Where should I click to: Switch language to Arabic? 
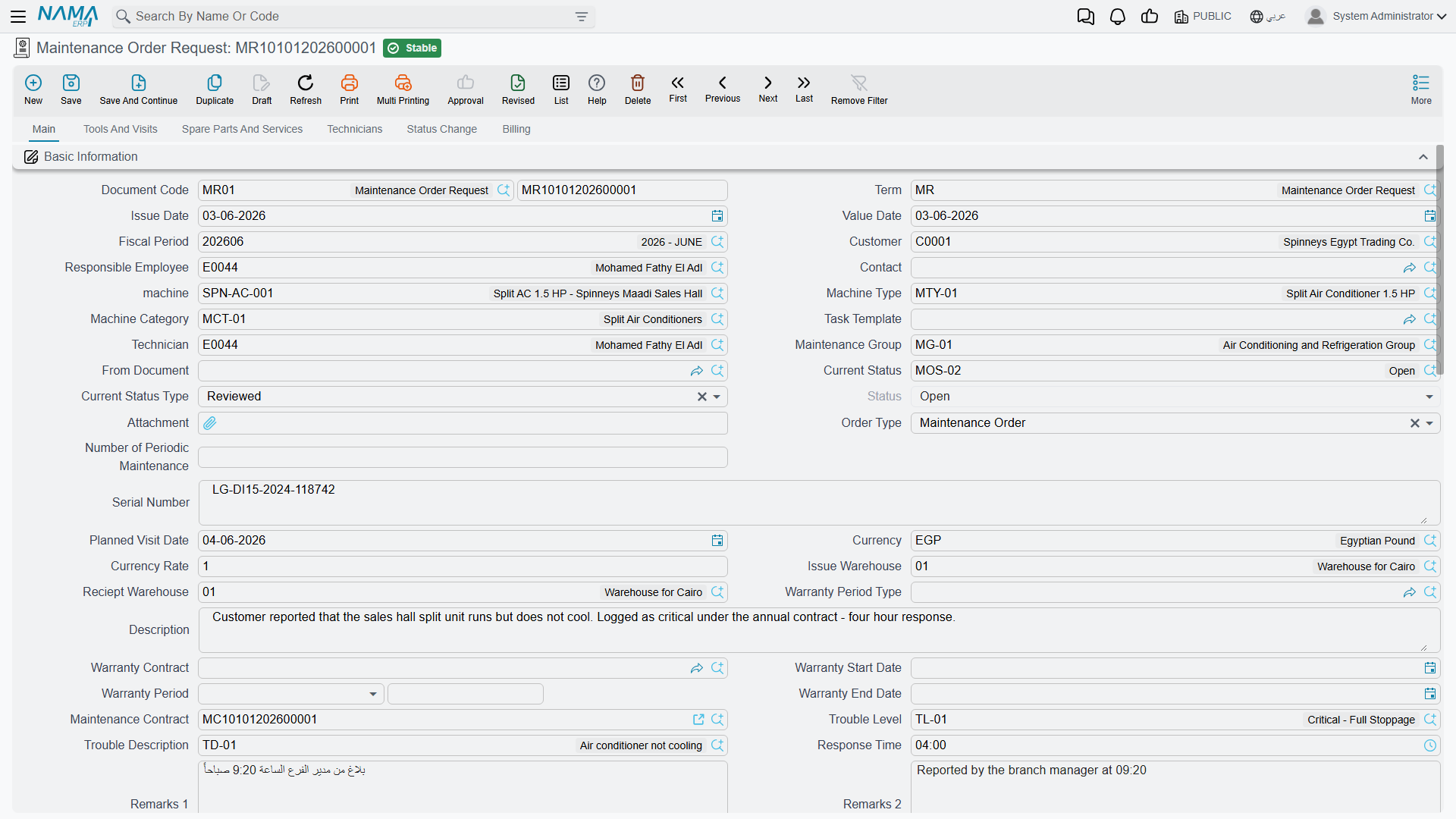(x=1268, y=17)
